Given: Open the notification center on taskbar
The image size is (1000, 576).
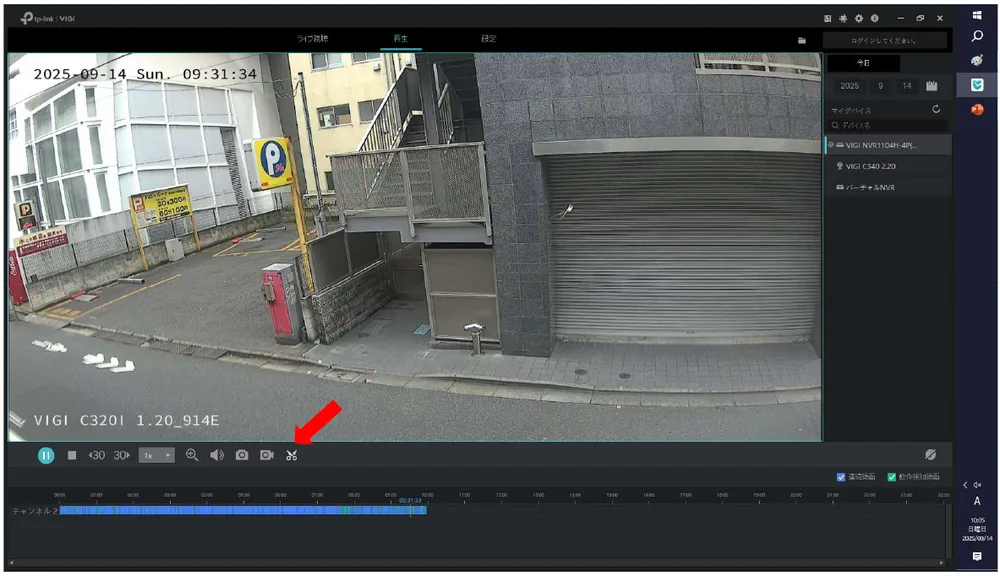Looking at the screenshot, I should click(977, 557).
